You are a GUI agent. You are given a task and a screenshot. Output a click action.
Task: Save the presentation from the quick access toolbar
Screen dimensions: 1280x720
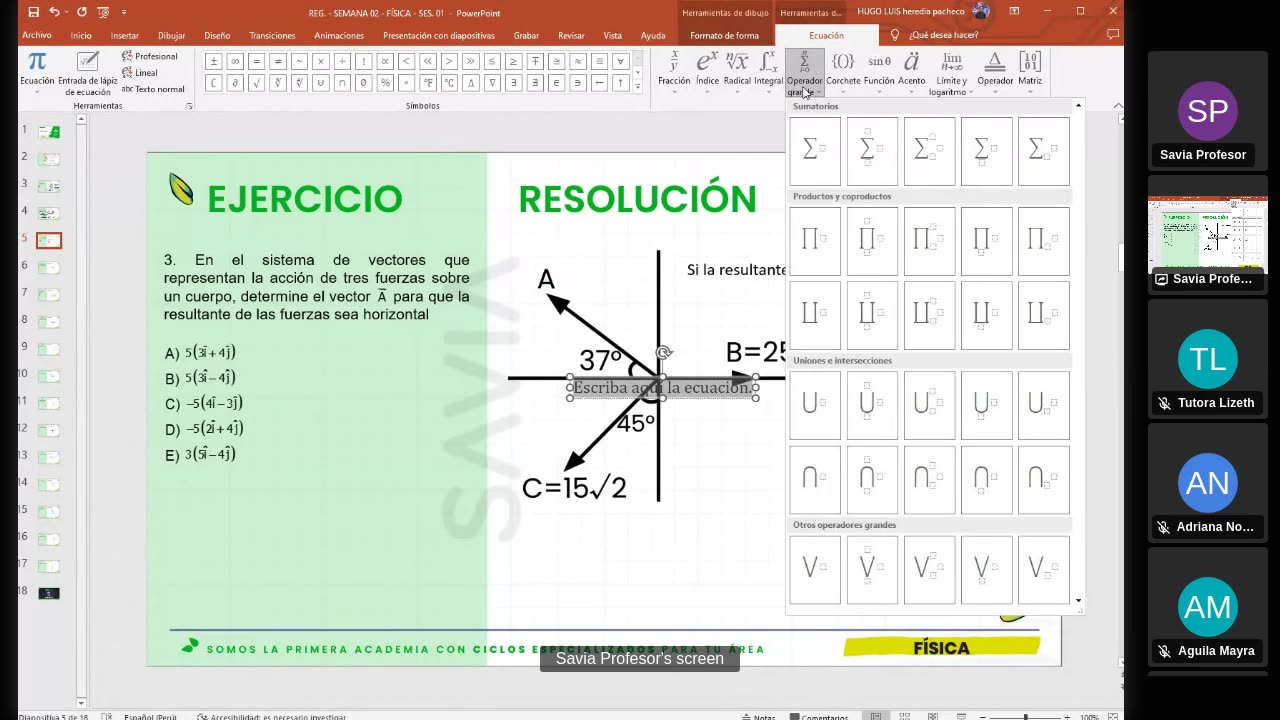34,12
